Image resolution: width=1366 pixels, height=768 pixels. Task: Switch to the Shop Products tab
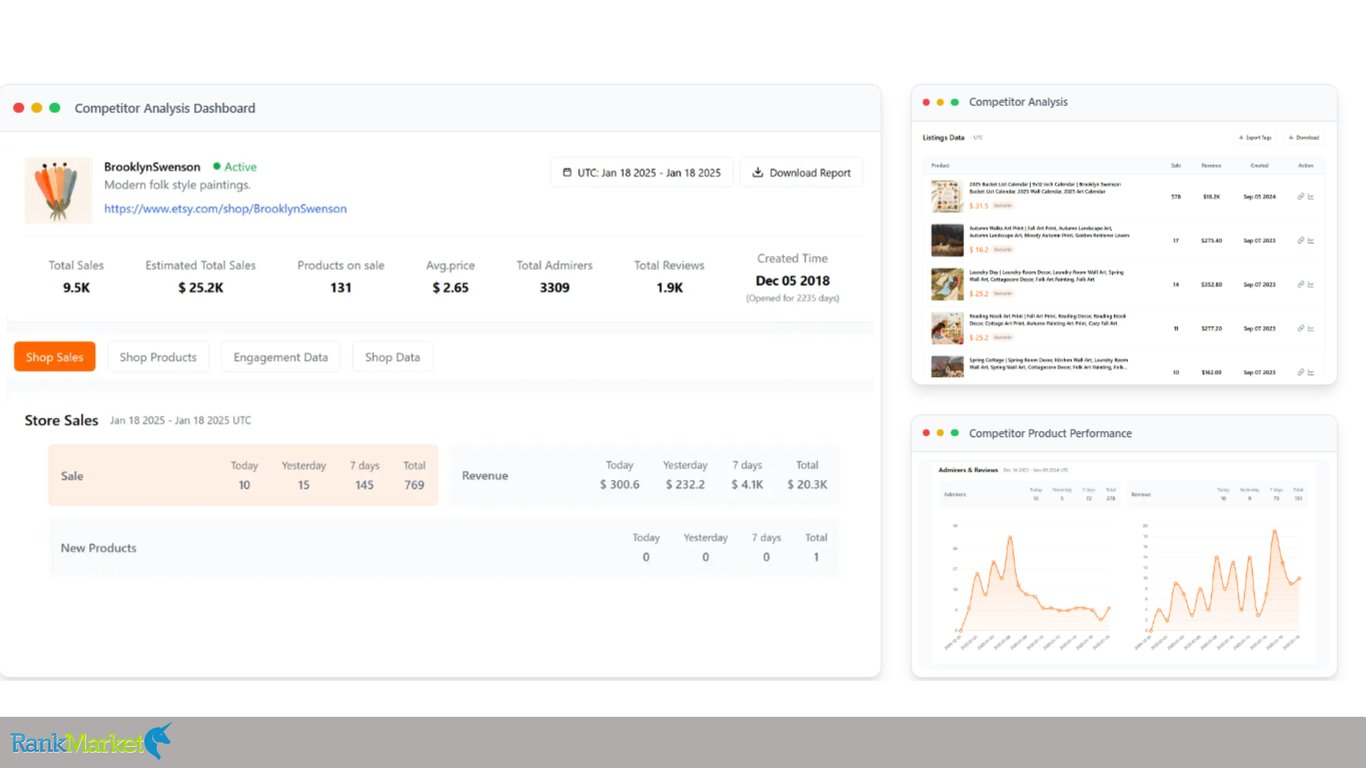pyautogui.click(x=158, y=357)
